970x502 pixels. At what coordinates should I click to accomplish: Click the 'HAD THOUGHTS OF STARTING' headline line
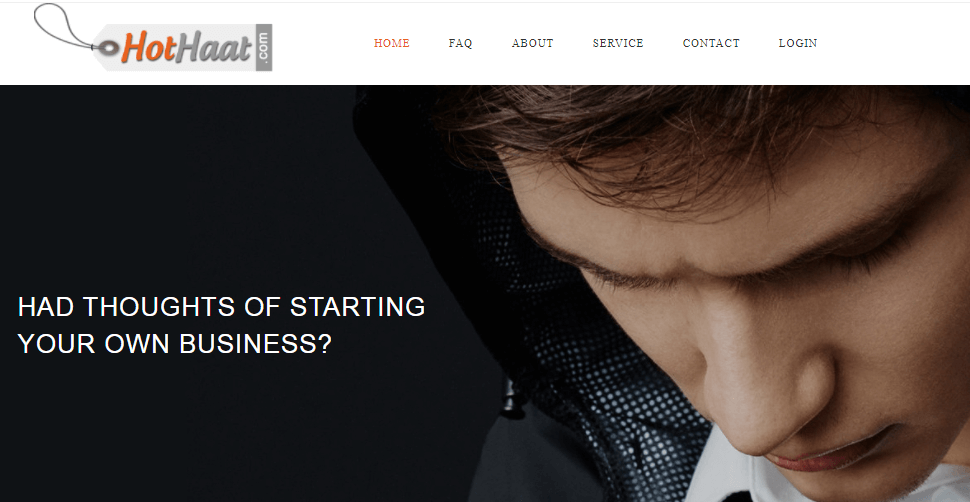point(221,307)
